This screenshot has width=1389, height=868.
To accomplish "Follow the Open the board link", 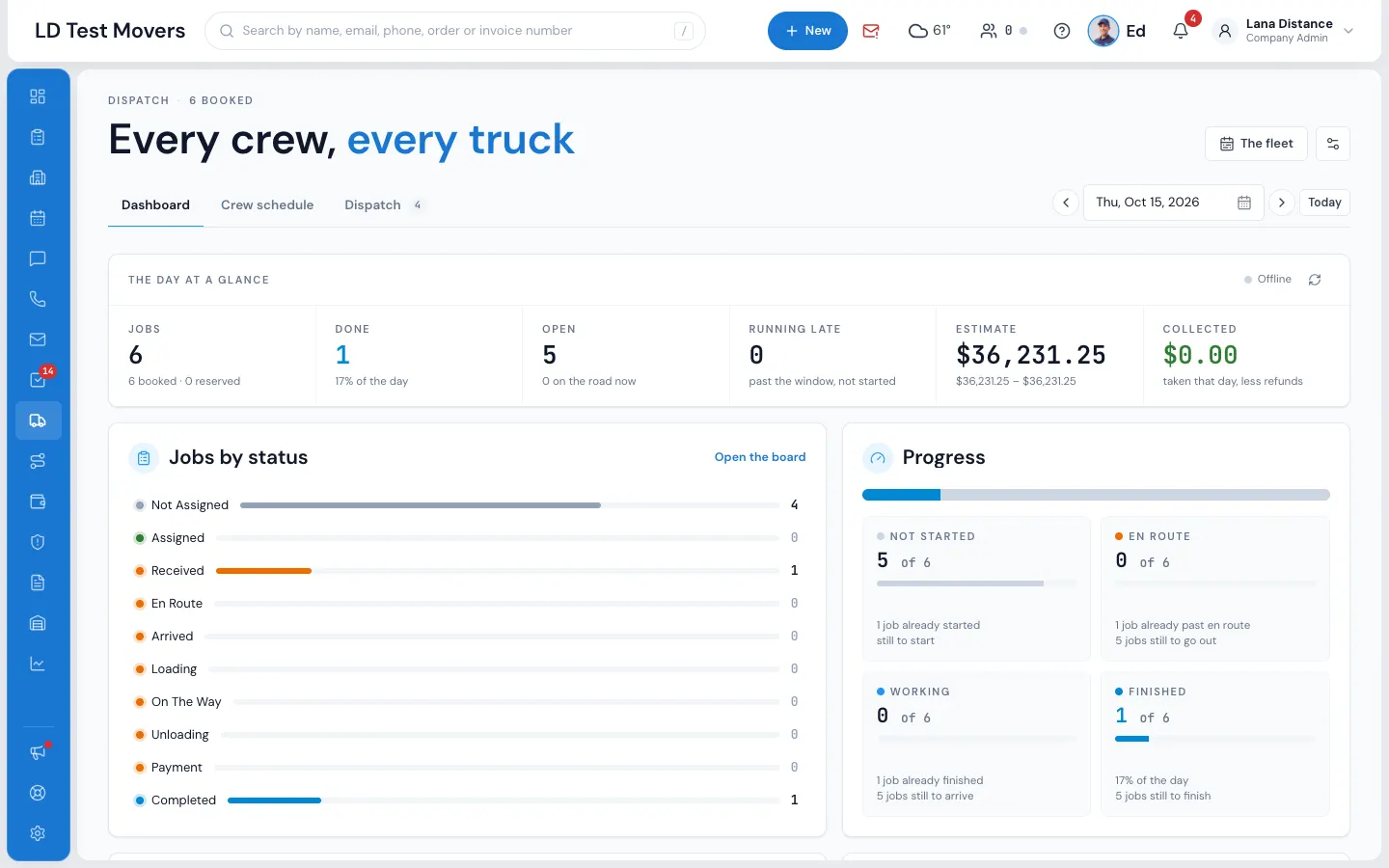I will click(760, 457).
